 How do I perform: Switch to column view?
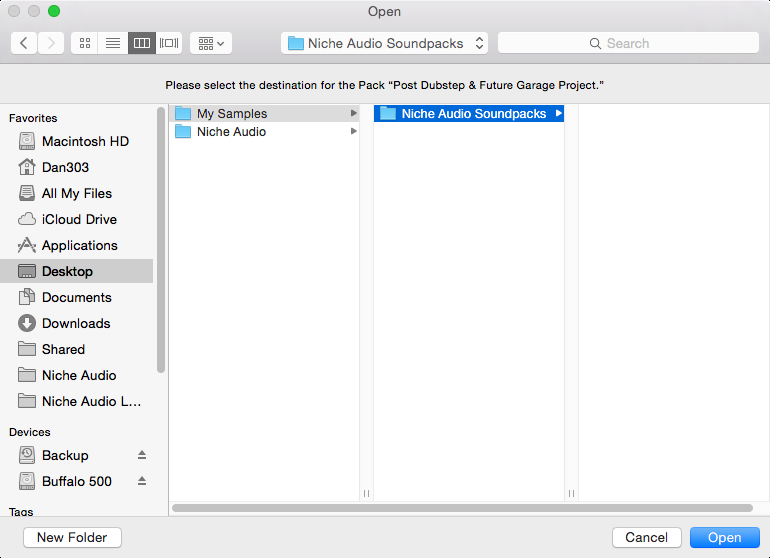[x=142, y=43]
